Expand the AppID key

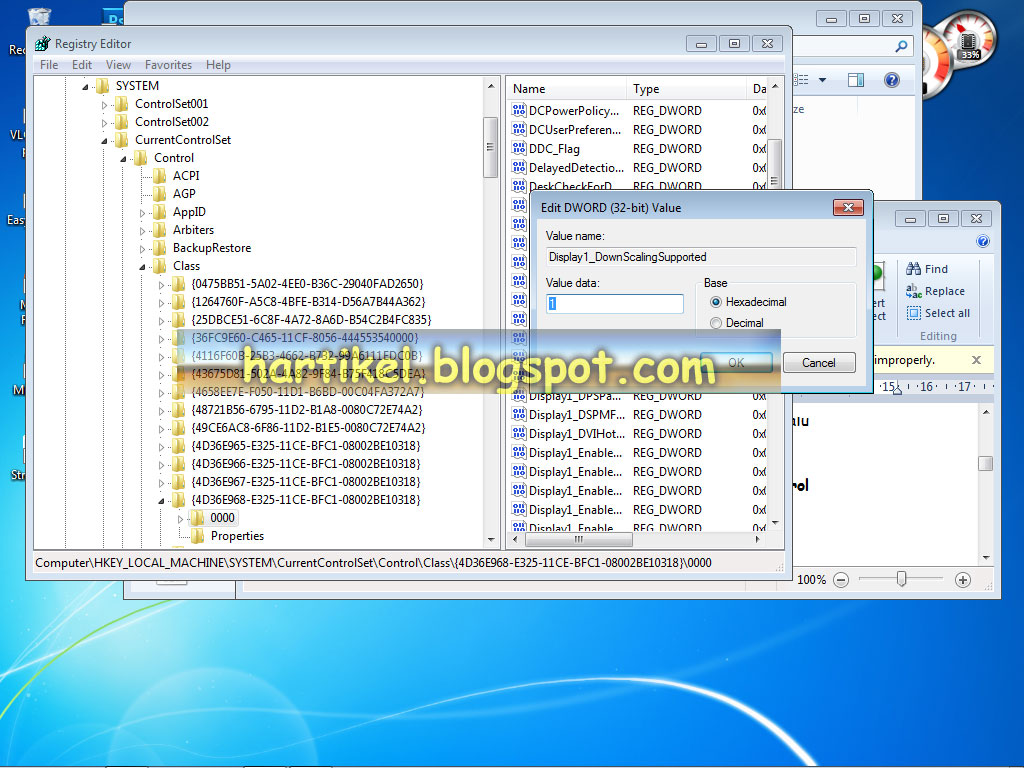(x=142, y=213)
